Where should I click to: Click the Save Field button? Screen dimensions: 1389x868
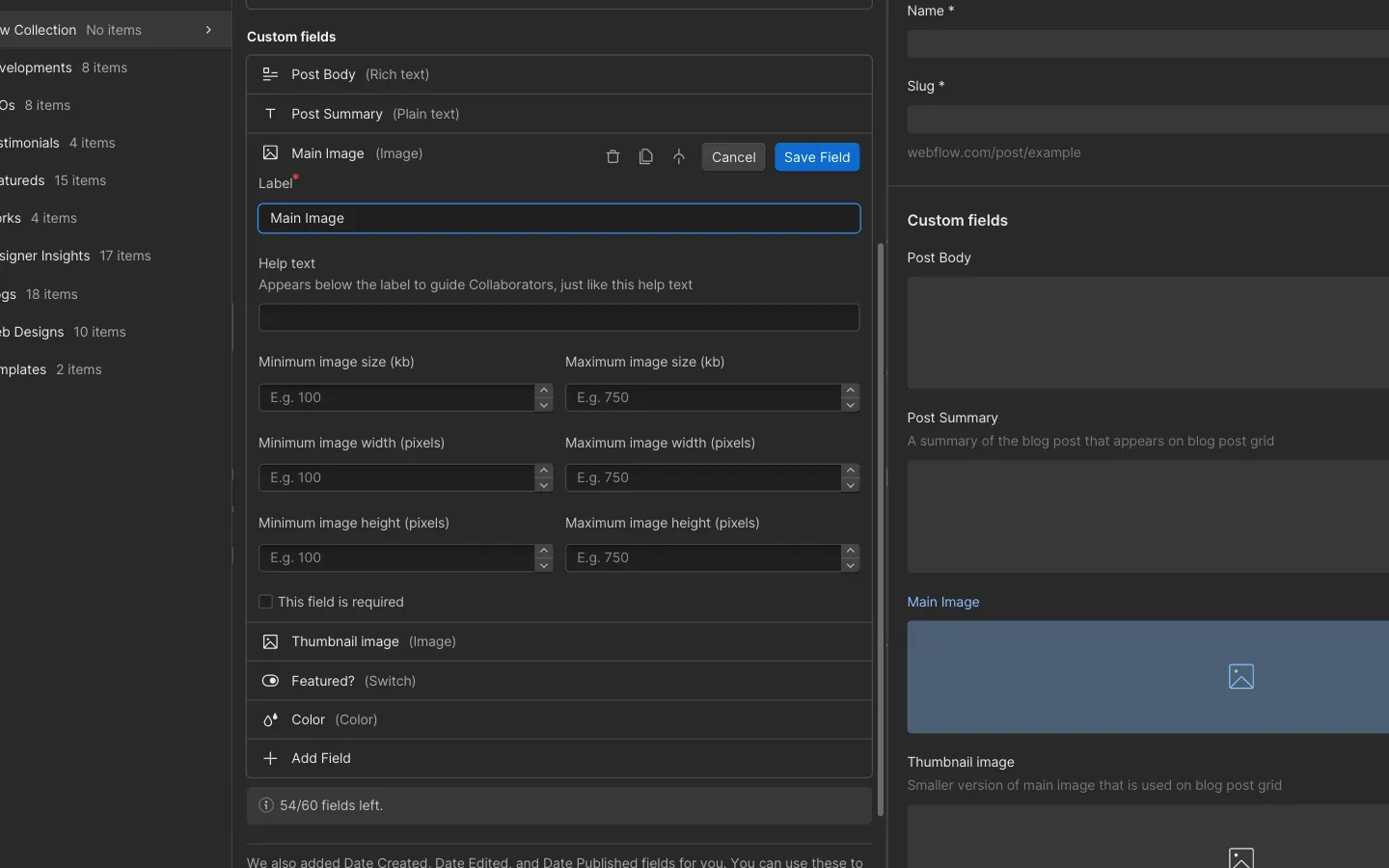coord(817,157)
